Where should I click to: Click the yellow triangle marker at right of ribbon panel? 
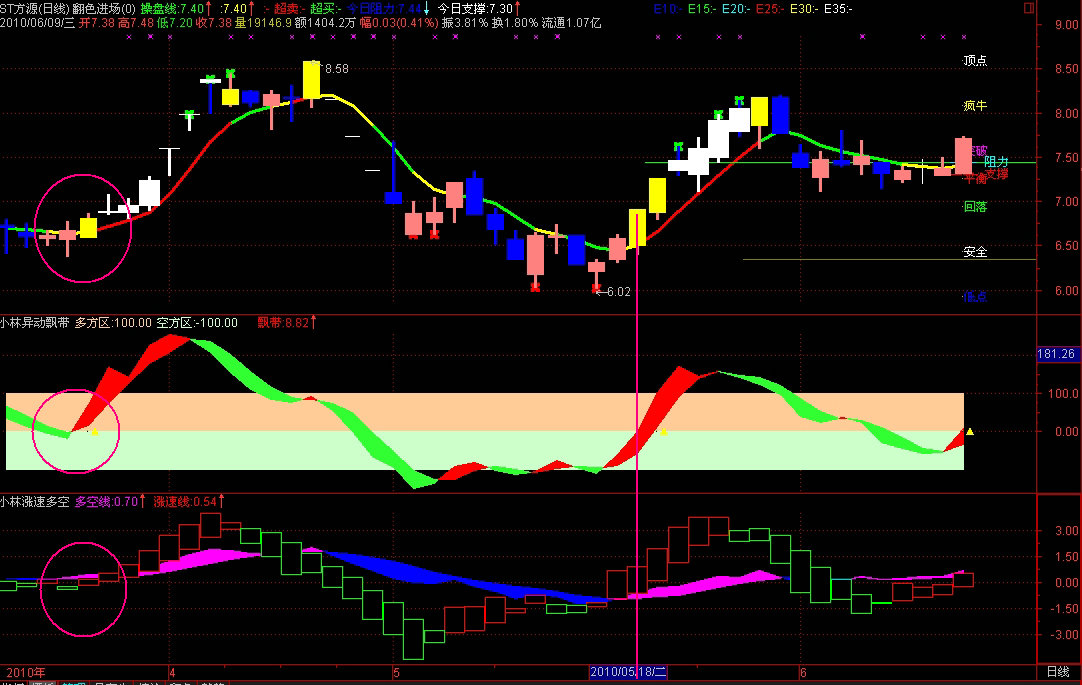(x=969, y=432)
